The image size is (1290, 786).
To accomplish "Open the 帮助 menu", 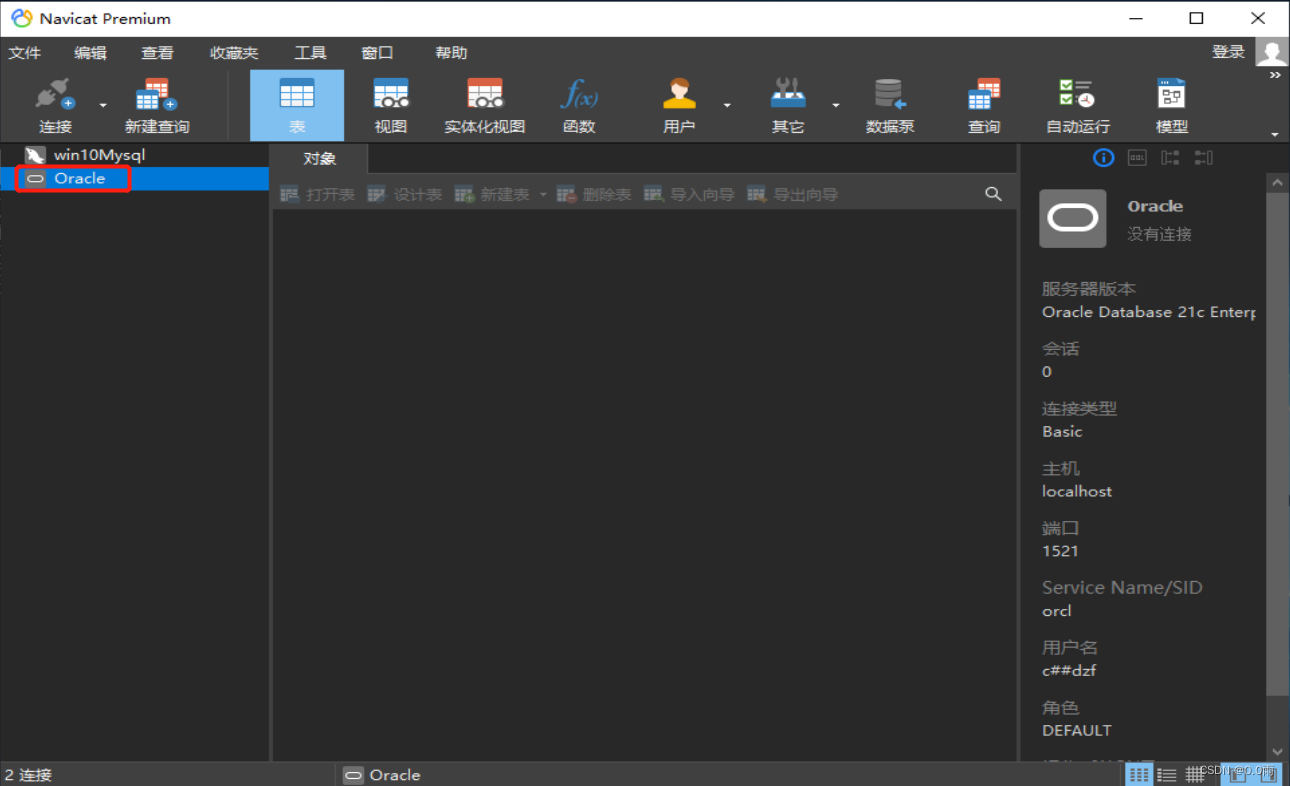I will (451, 53).
